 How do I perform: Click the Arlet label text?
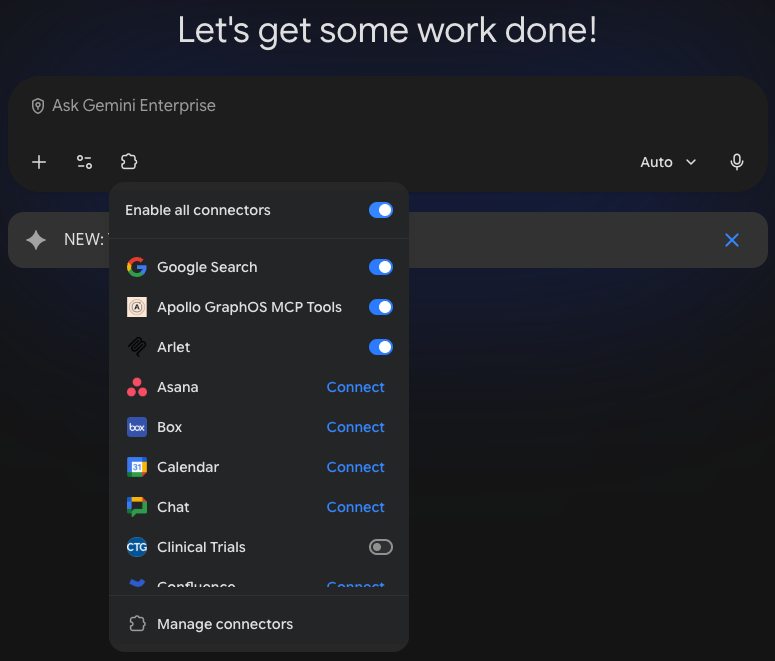tap(173, 347)
